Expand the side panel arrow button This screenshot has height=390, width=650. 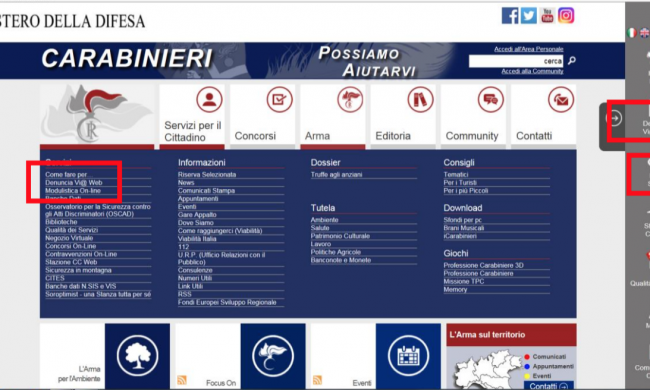pyautogui.click(x=614, y=119)
